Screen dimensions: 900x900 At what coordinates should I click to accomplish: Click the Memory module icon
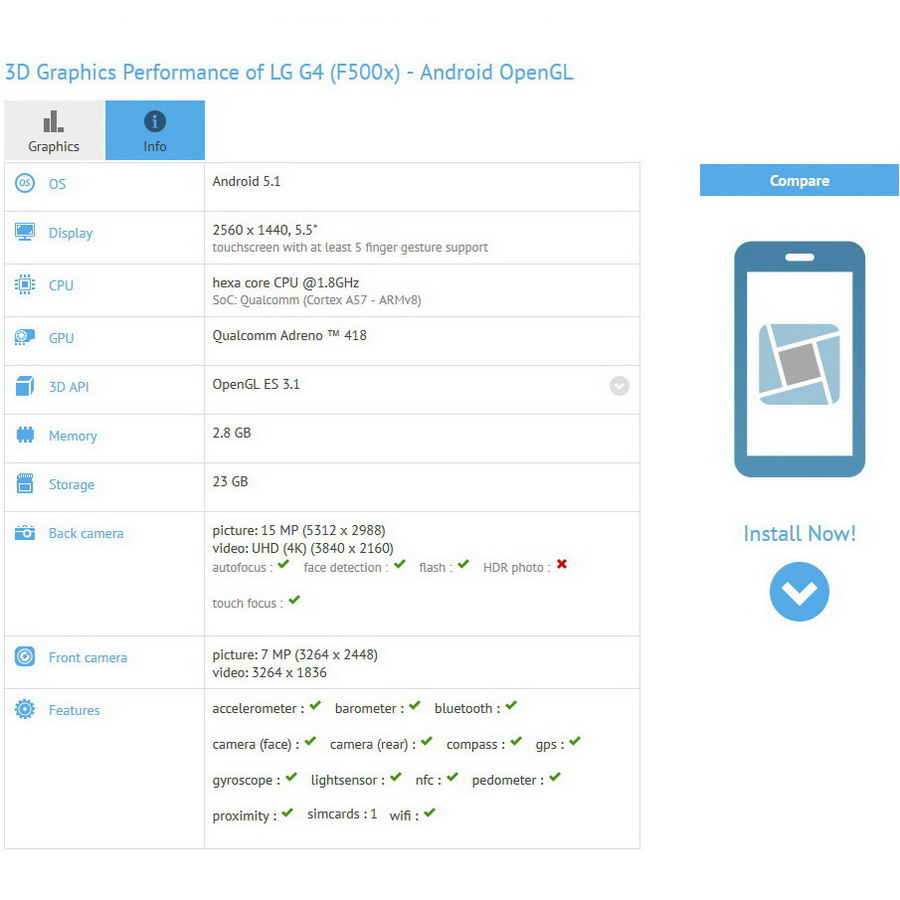pyautogui.click(x=25, y=435)
